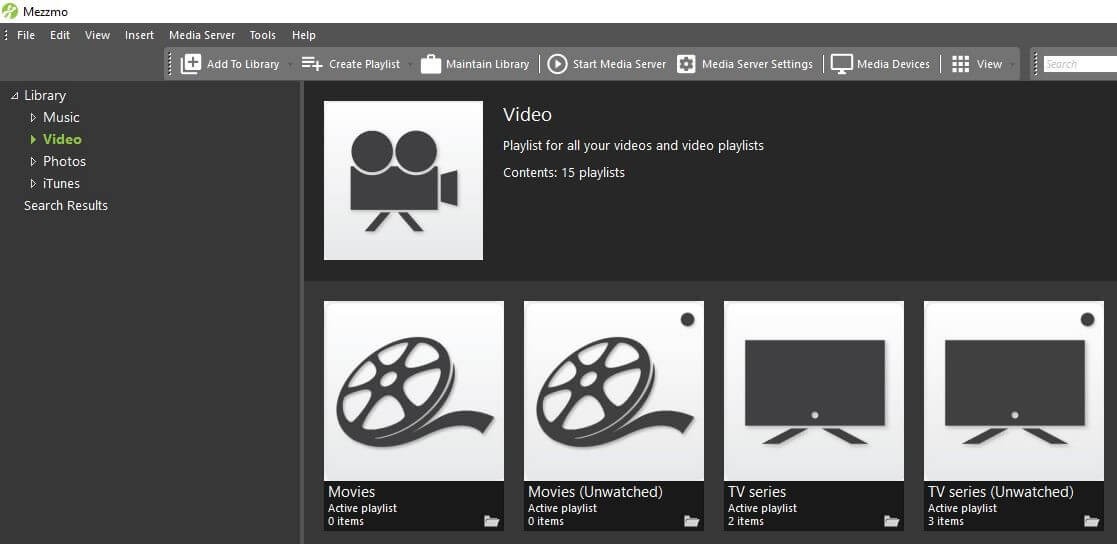The image size is (1117, 544).
Task: Click inside the Search input field
Action: [1078, 64]
